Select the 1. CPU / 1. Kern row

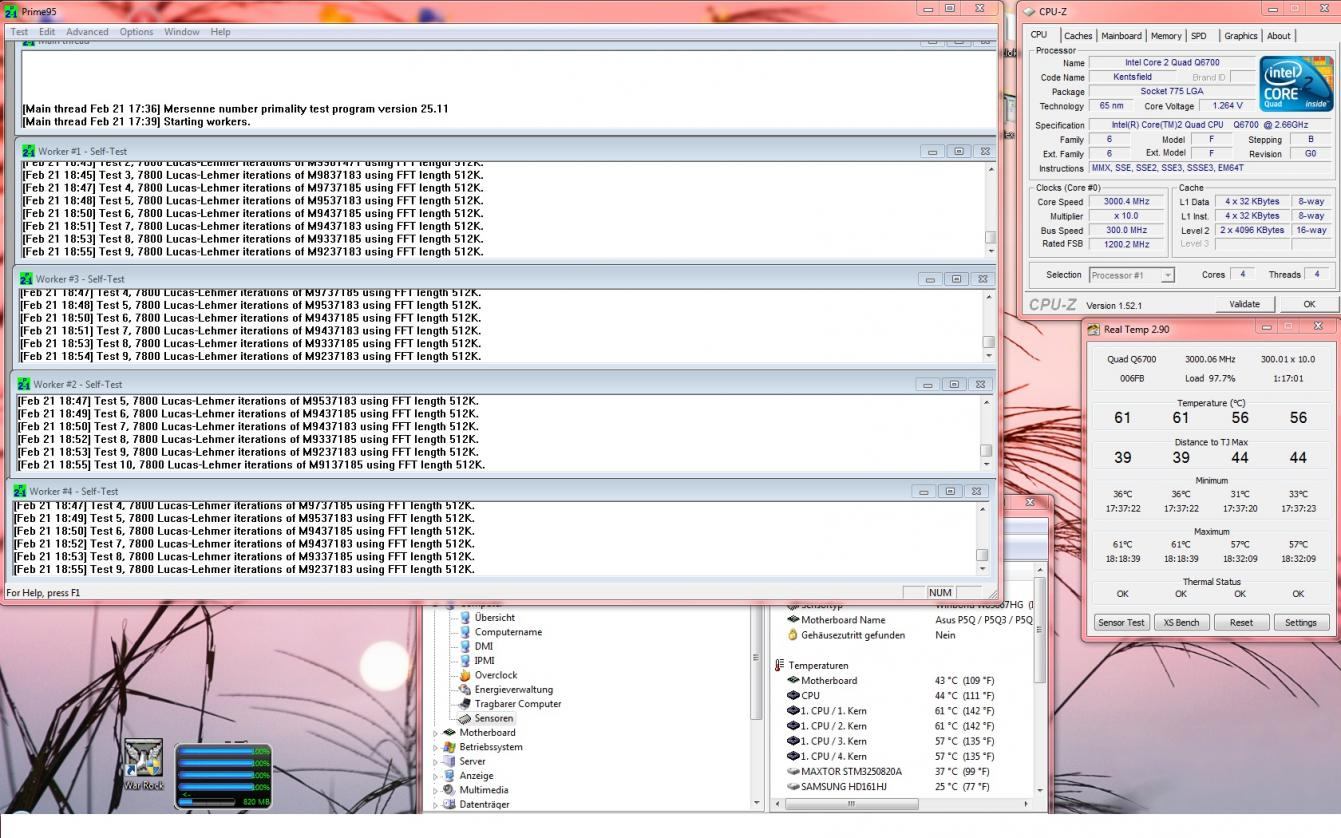(x=910, y=711)
